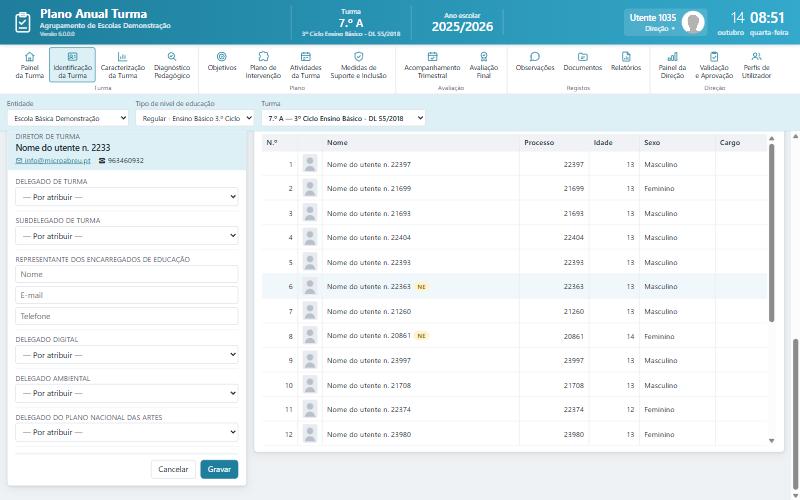Focus representative Telefone input field
800x500 pixels.
coord(127,316)
